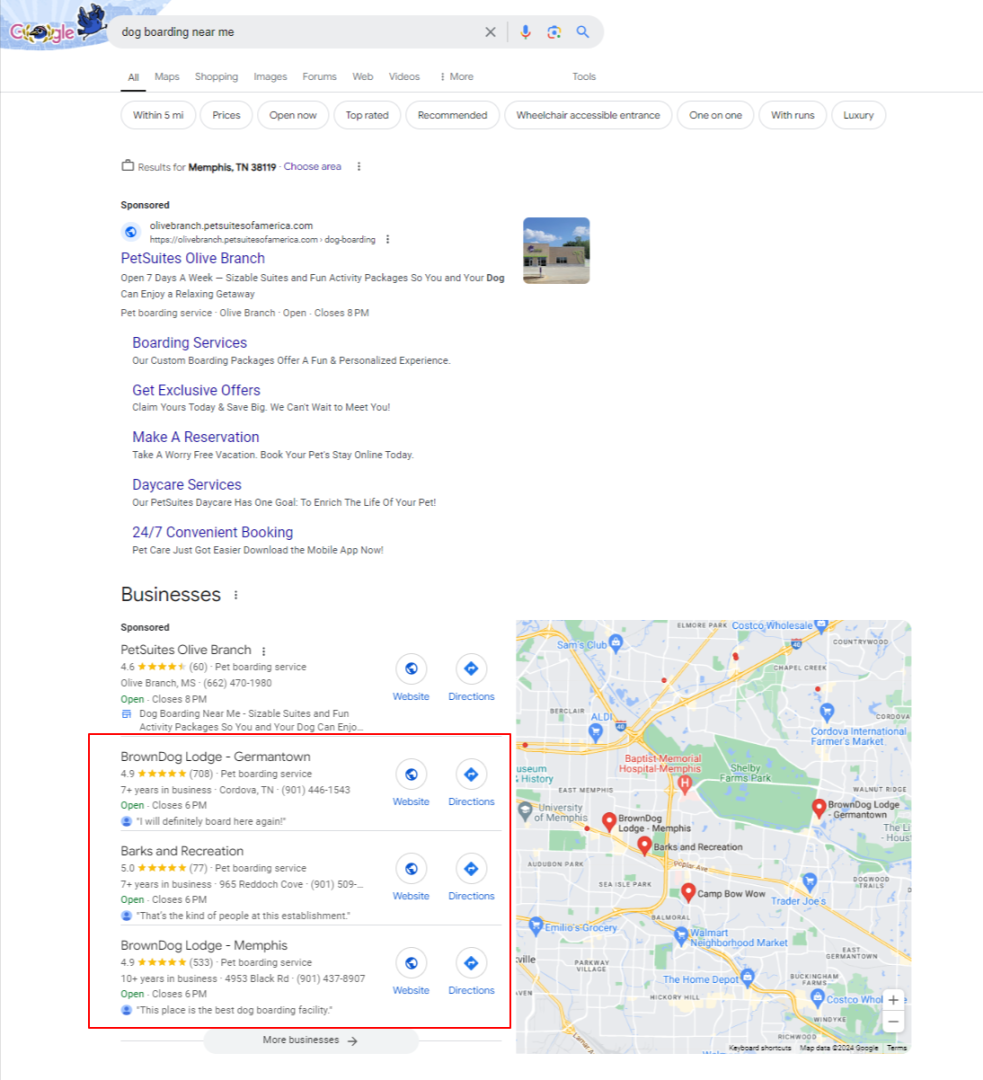Enable the Open now filter

(292, 115)
